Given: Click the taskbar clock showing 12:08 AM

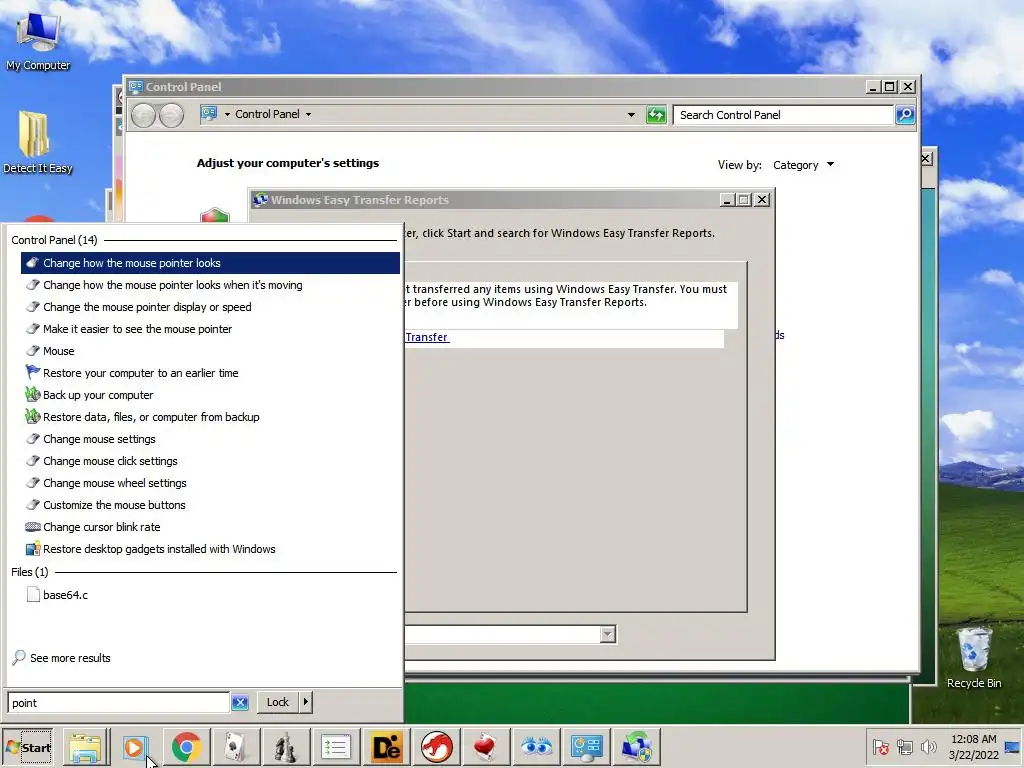Looking at the screenshot, I should pos(973,747).
